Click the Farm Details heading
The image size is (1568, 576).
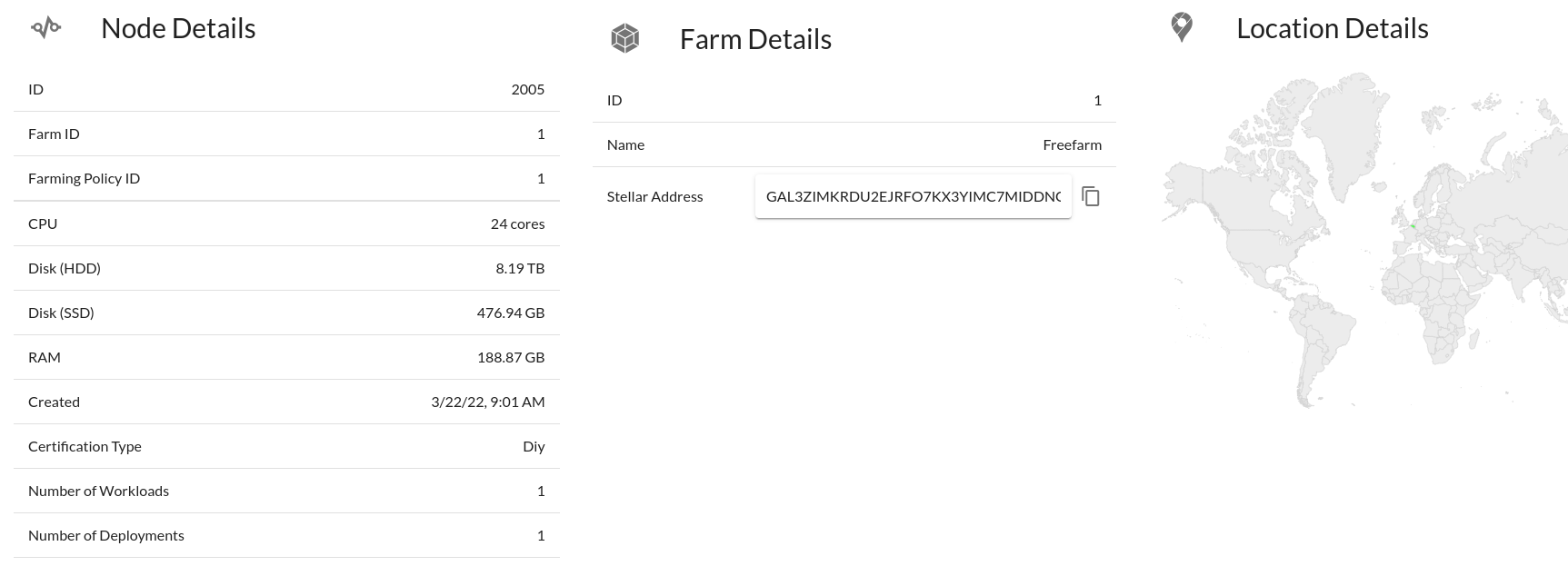pos(755,39)
